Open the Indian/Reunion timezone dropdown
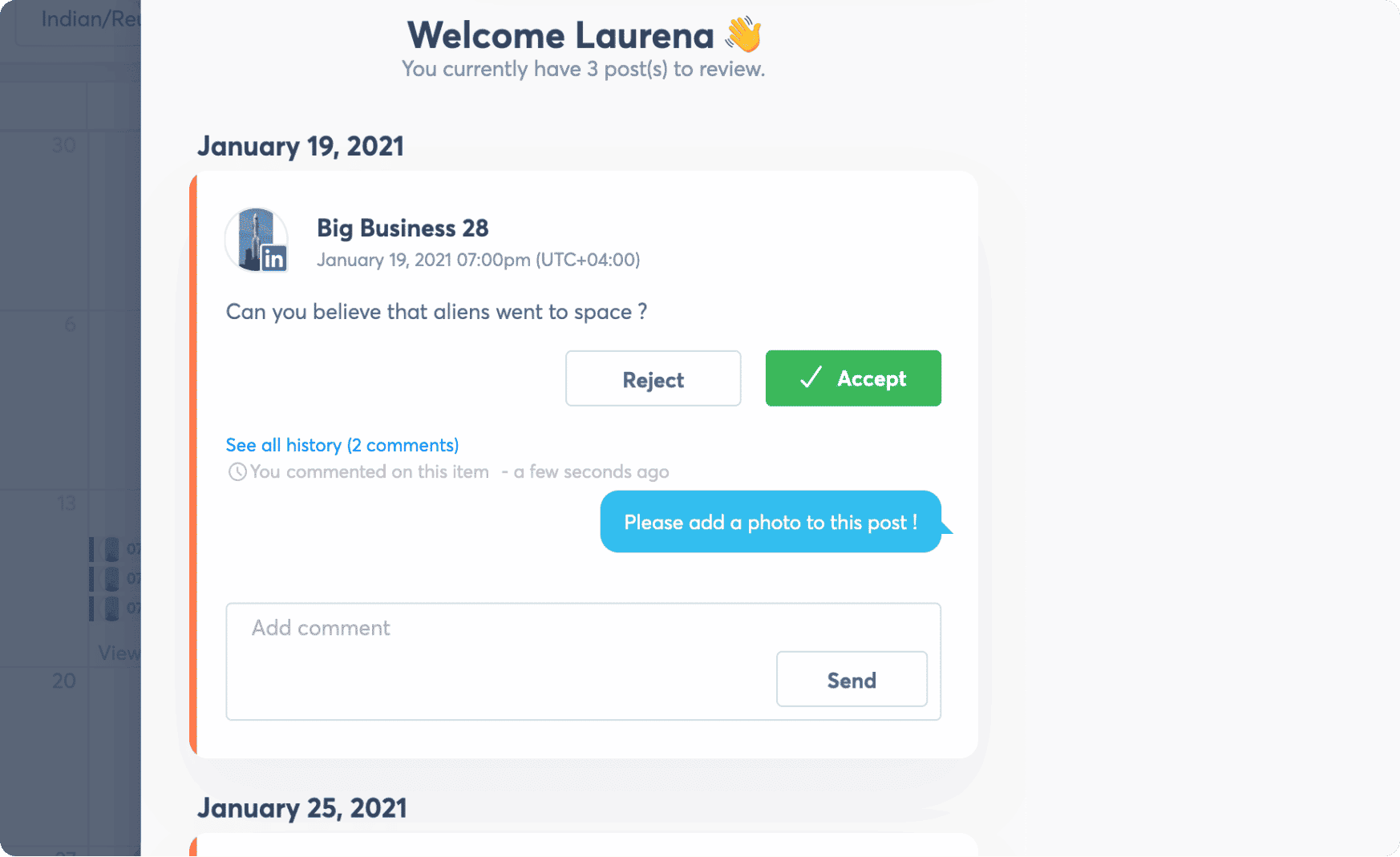The image size is (1400, 857). pos(80,21)
